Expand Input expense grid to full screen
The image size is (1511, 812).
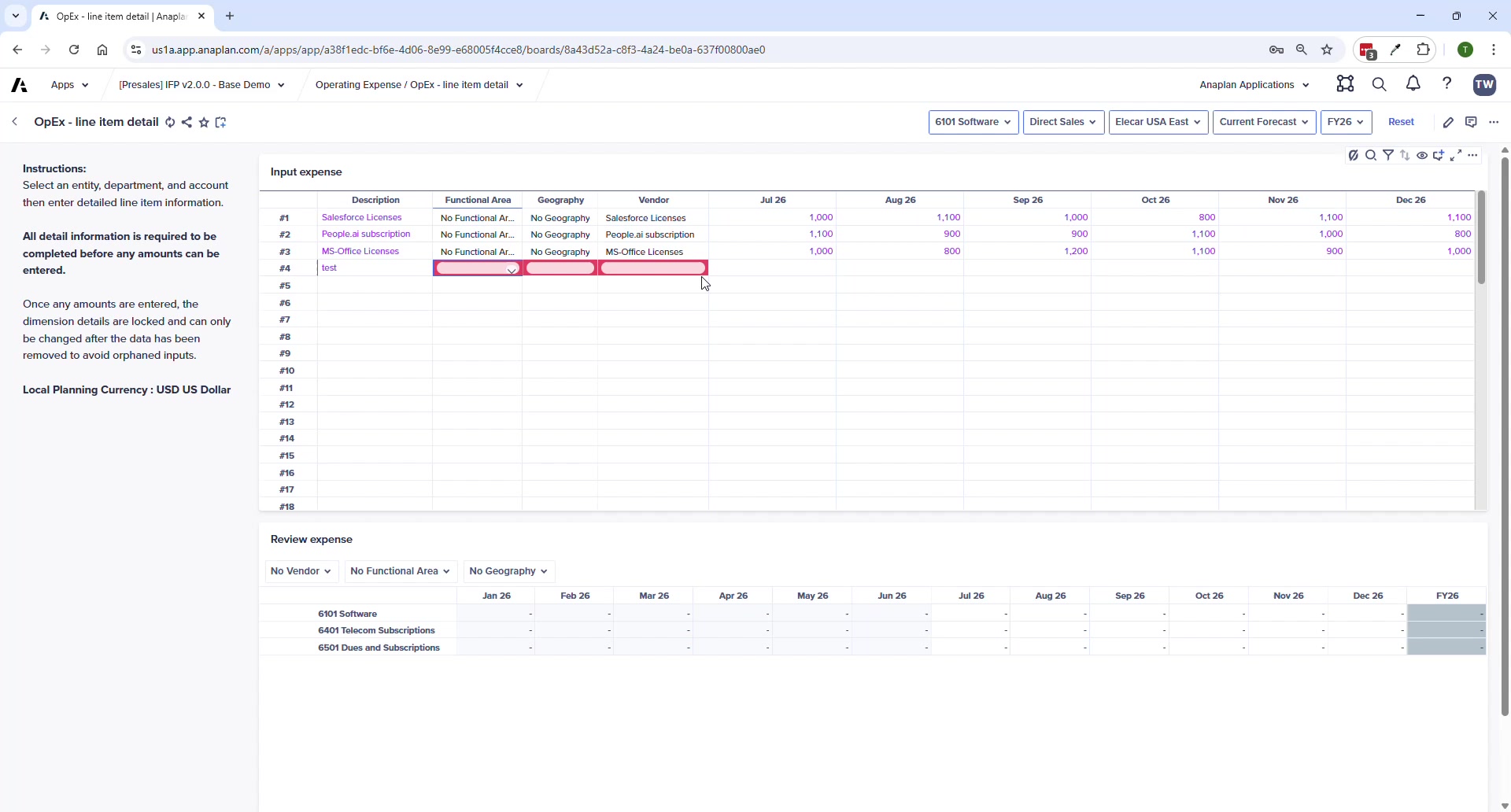point(1456,155)
